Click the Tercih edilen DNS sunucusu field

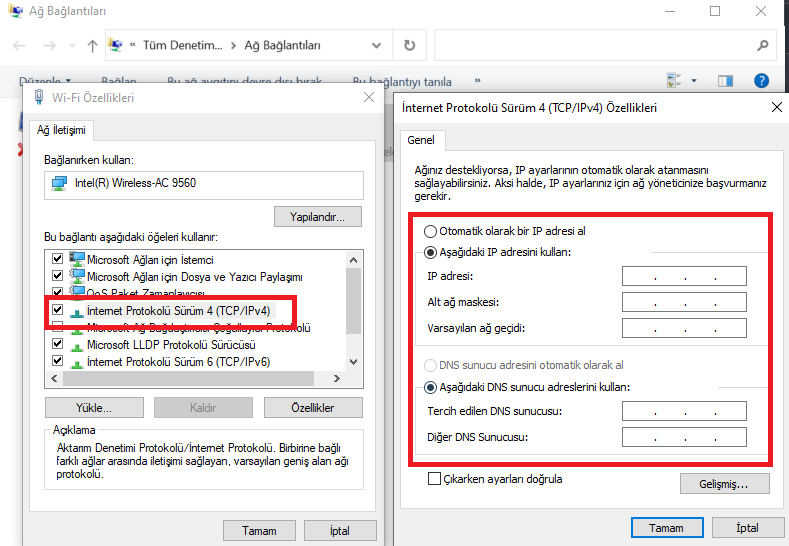click(x=684, y=411)
